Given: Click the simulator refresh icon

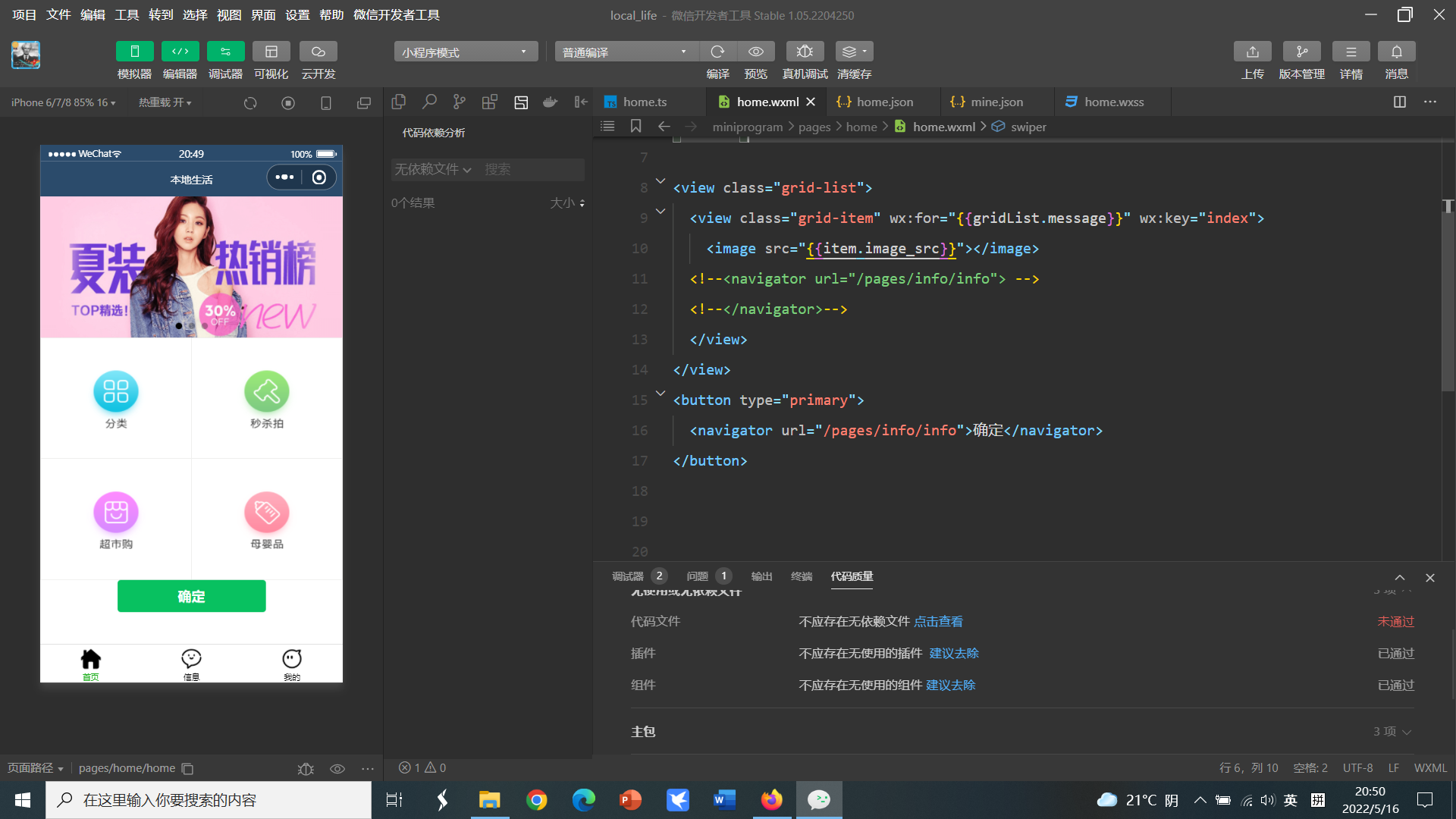Looking at the screenshot, I should click(x=250, y=103).
